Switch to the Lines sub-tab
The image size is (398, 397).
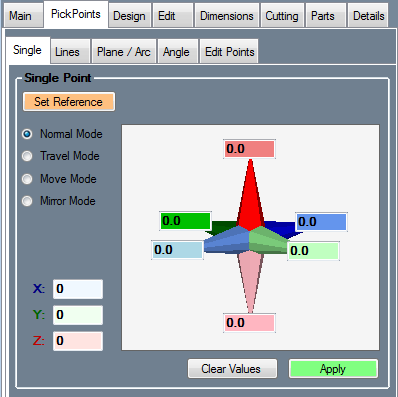pos(70,52)
